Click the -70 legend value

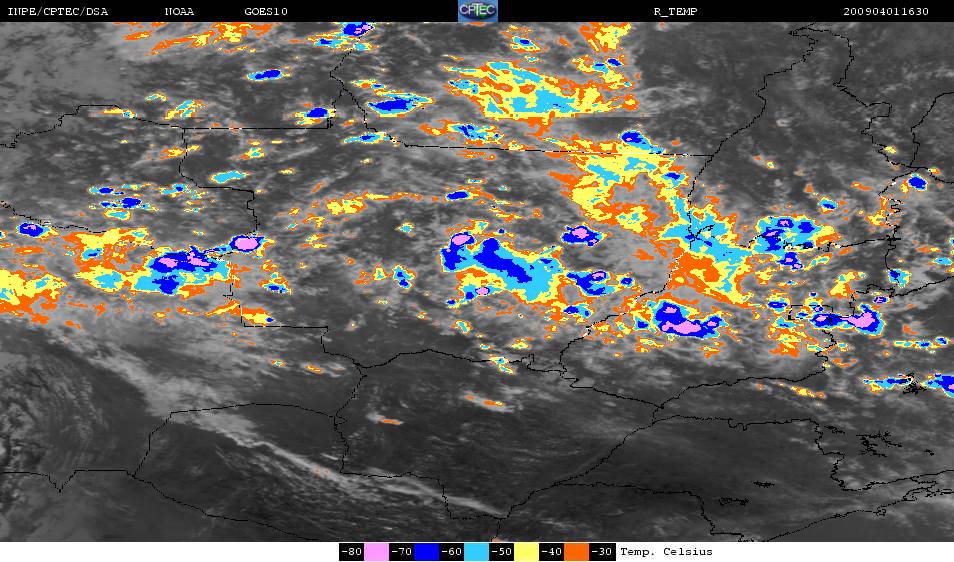pos(402,552)
